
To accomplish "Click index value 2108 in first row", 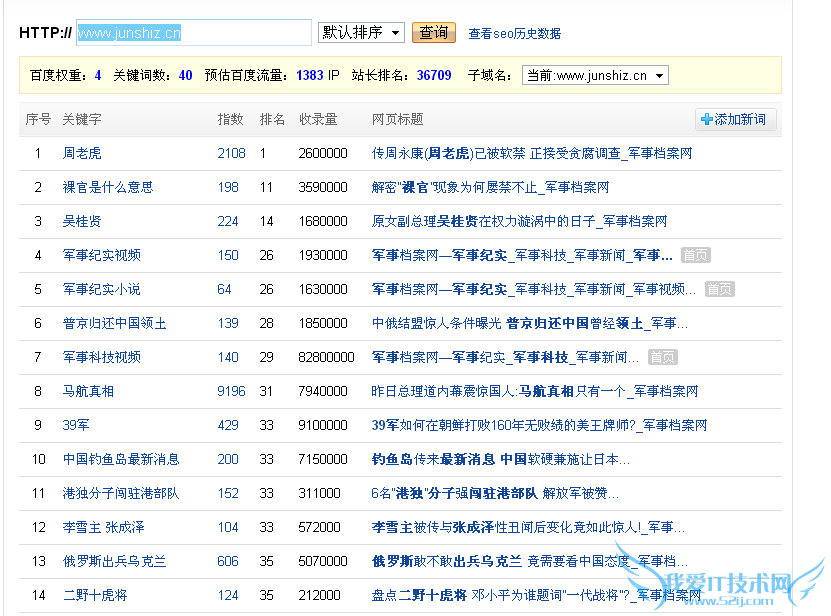I will coord(231,153).
